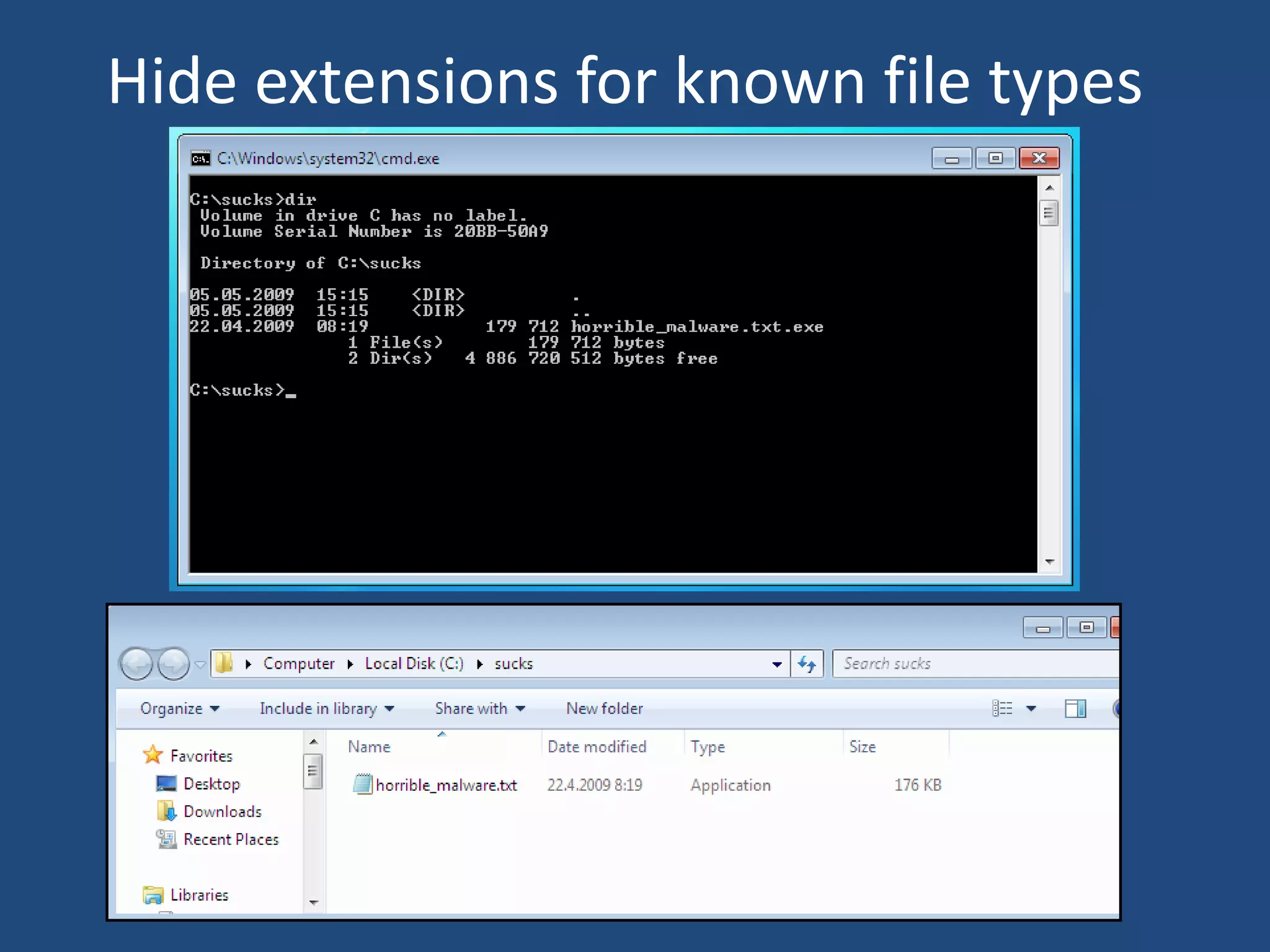
Task: Open the address bar history dropdown
Action: tap(777, 664)
